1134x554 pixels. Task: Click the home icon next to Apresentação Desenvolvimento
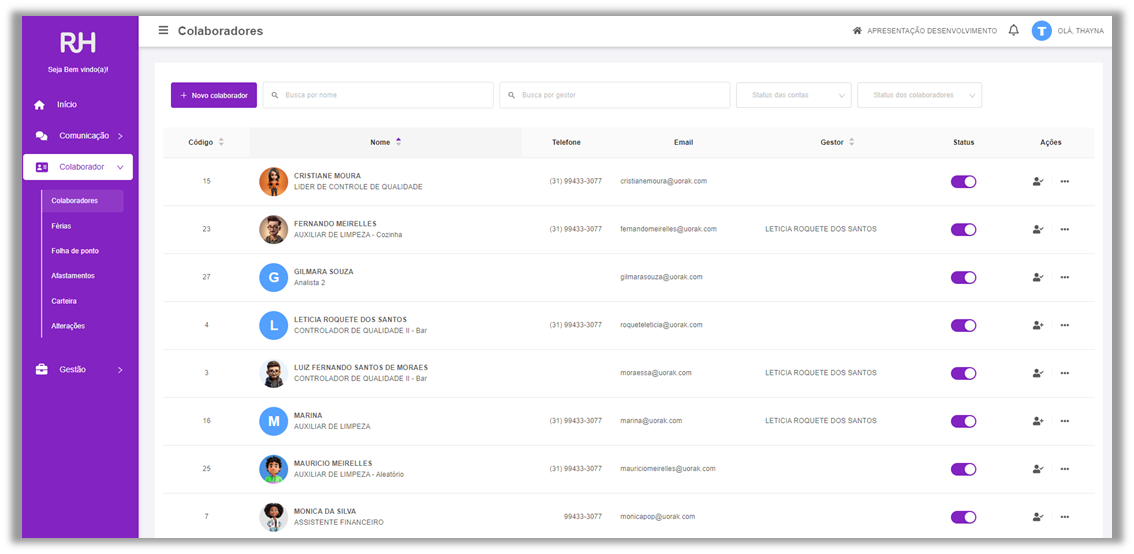click(x=857, y=31)
